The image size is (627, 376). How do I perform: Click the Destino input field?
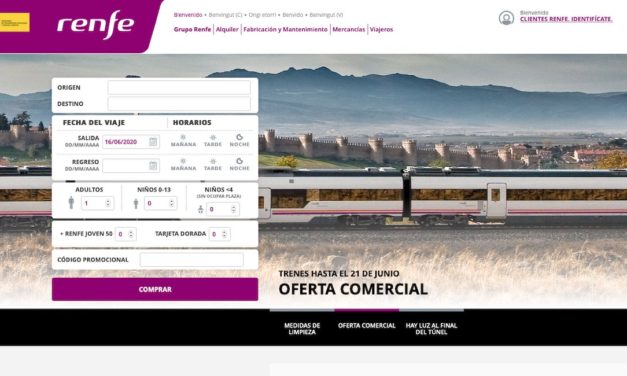pos(179,104)
